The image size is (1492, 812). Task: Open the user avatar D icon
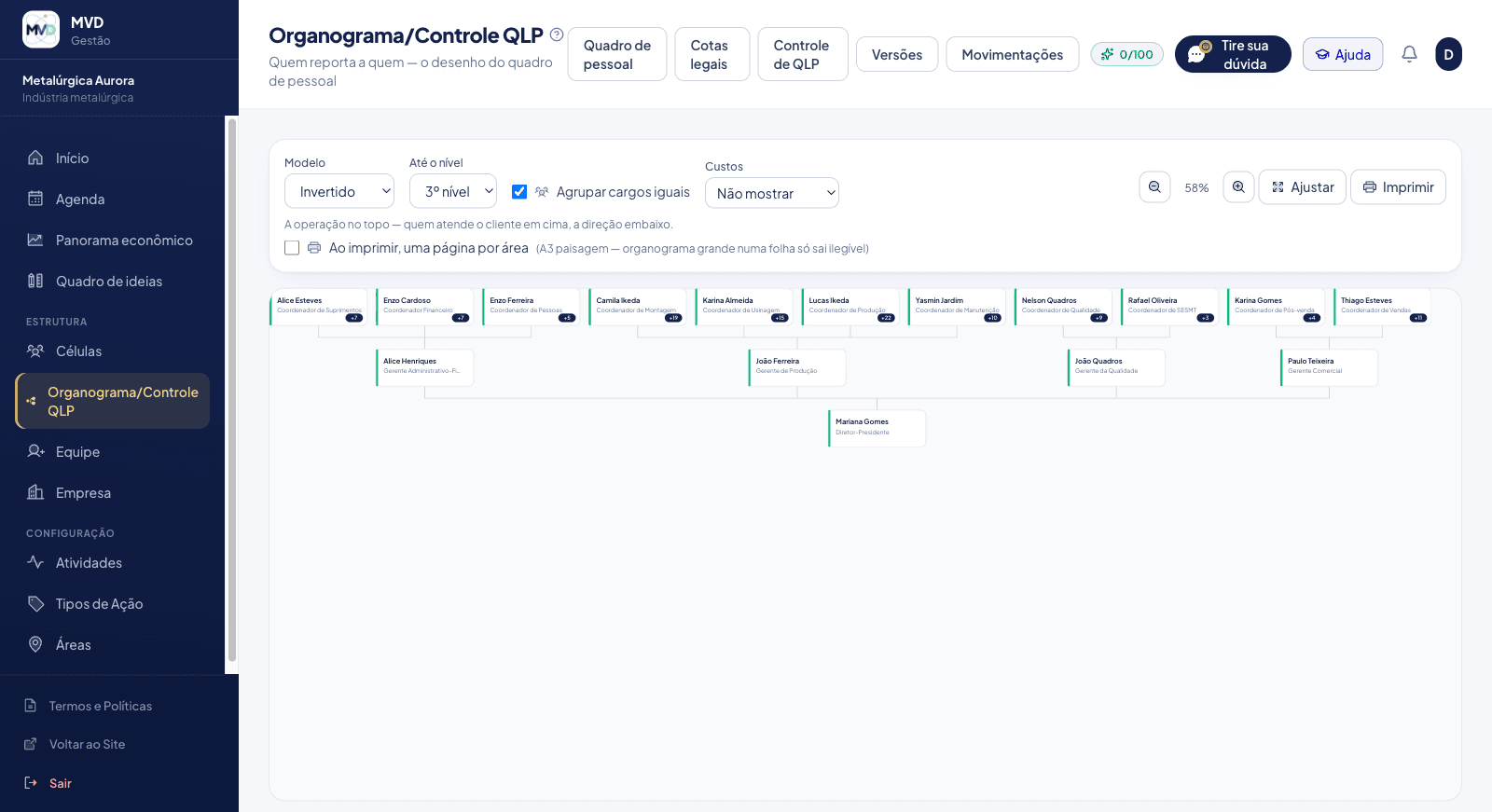1448,54
